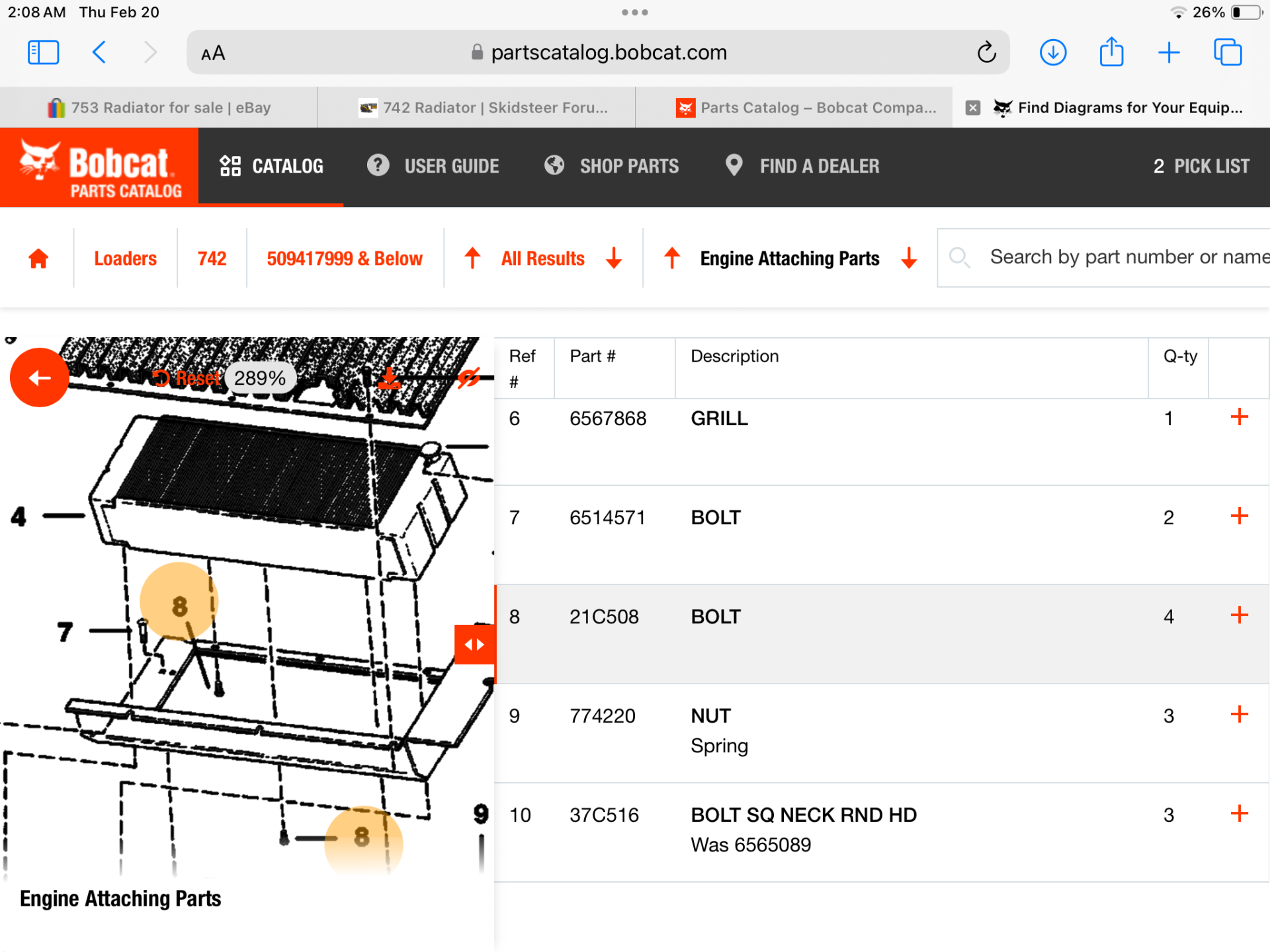This screenshot has width=1270, height=952.
Task: Select part number 774220
Action: [x=602, y=716]
